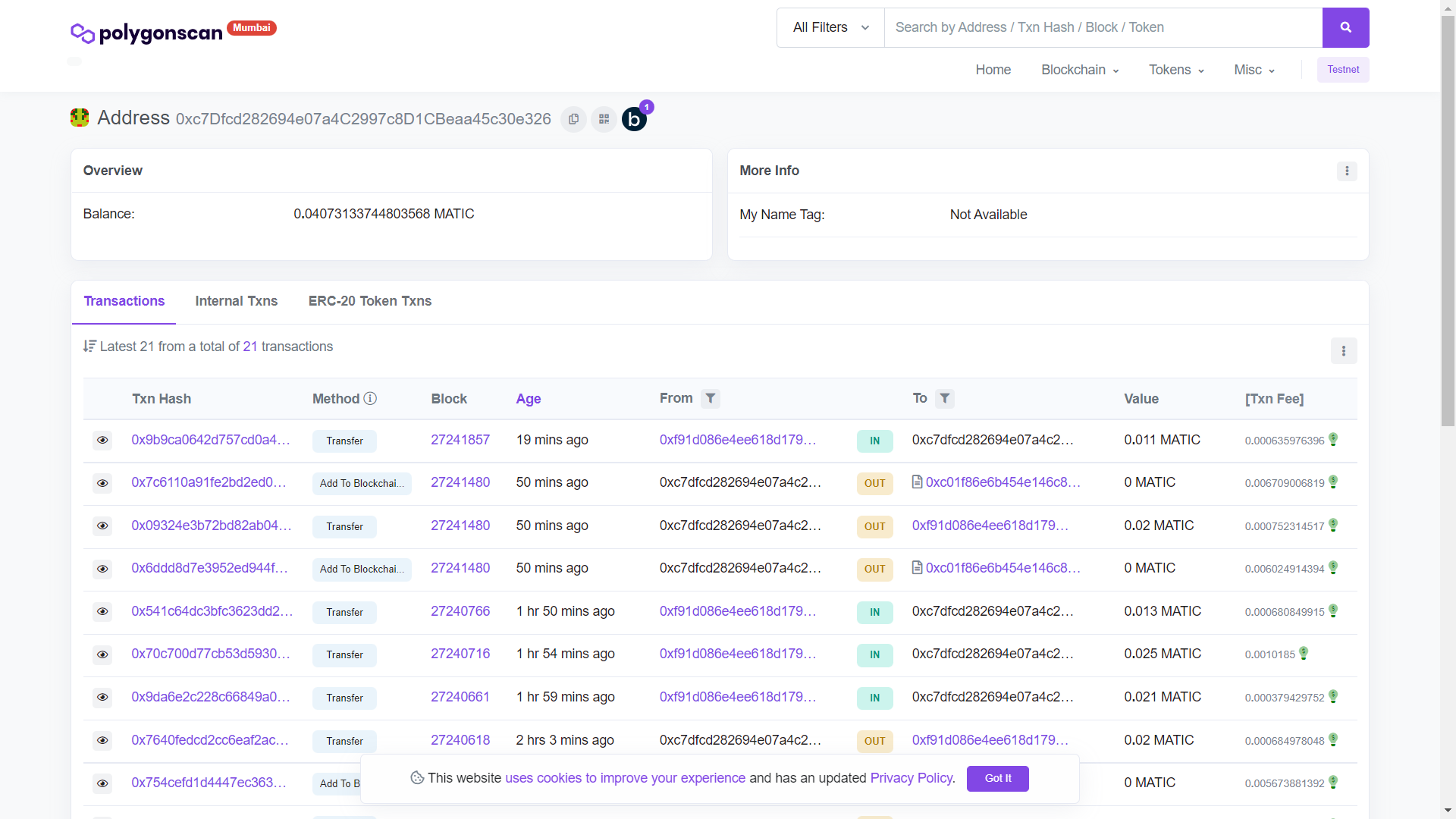Image resolution: width=1456 pixels, height=819 pixels.
Task: Open the Blockscan chat icon
Action: coord(634,119)
